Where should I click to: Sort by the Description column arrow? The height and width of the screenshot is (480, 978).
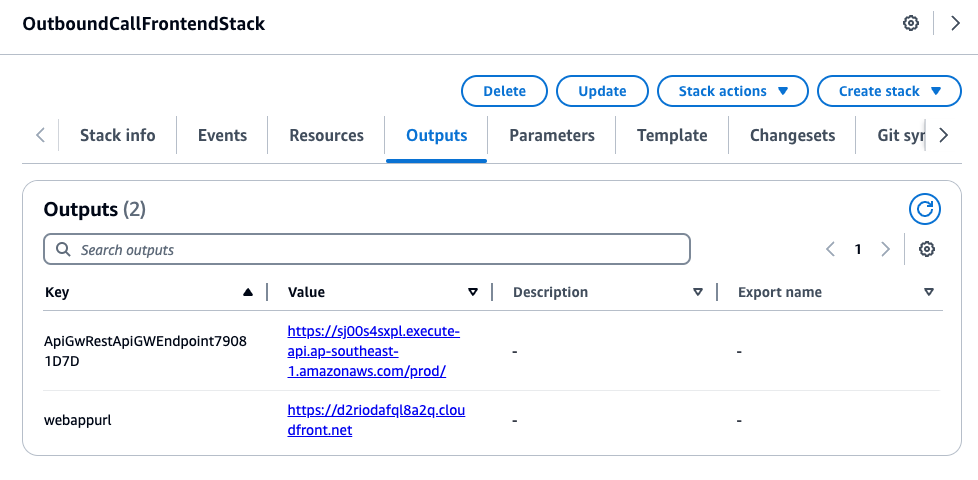point(698,293)
